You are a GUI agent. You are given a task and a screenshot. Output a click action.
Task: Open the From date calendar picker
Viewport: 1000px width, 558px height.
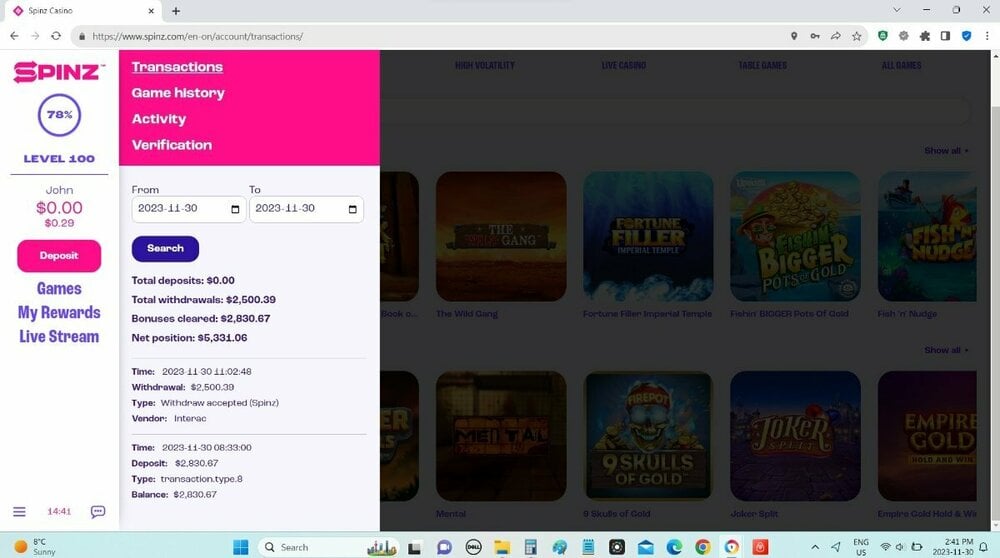[x=235, y=209]
